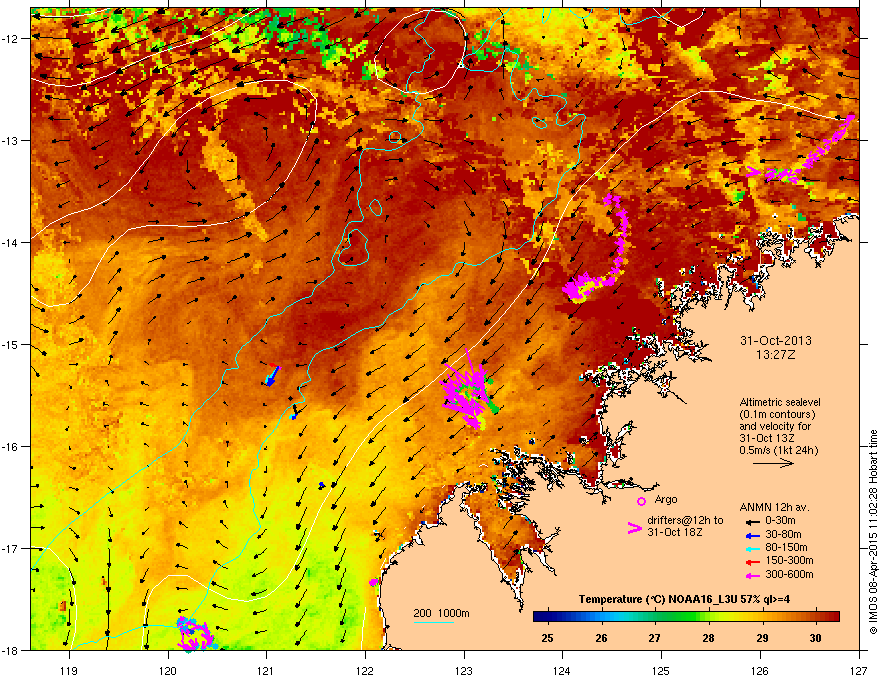Click the 'ANMN 12h av.' legend heading
Image resolution: width=880 pixels, height=680 pixels.
pos(774,507)
